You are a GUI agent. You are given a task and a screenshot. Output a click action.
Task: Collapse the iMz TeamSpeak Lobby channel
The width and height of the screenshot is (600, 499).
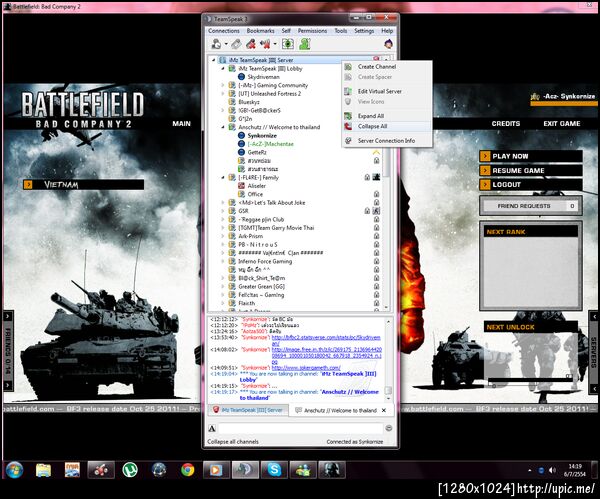(223, 68)
